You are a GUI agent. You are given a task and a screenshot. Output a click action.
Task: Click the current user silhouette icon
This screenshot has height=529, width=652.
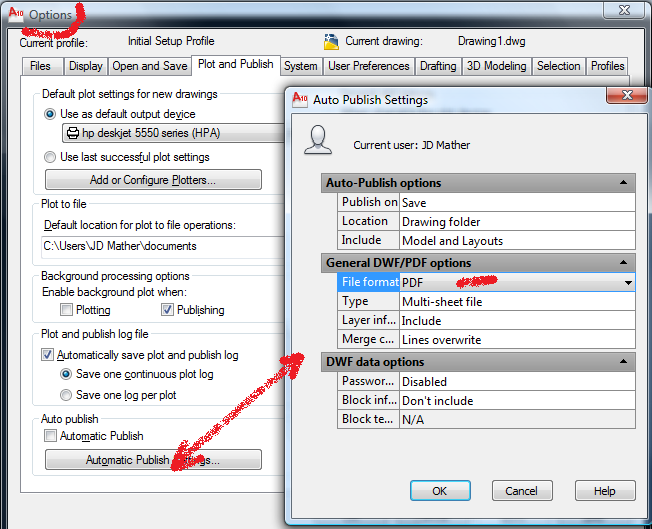tap(318, 140)
